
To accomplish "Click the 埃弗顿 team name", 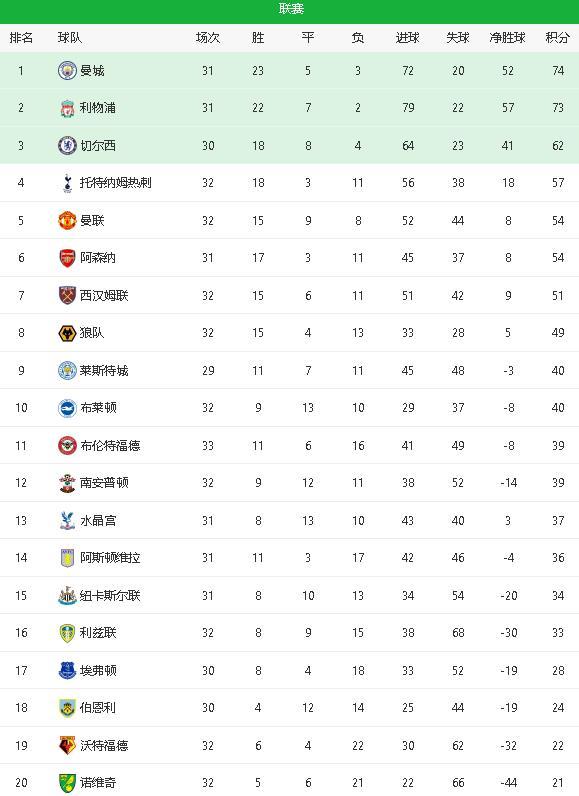I will (x=98, y=671).
